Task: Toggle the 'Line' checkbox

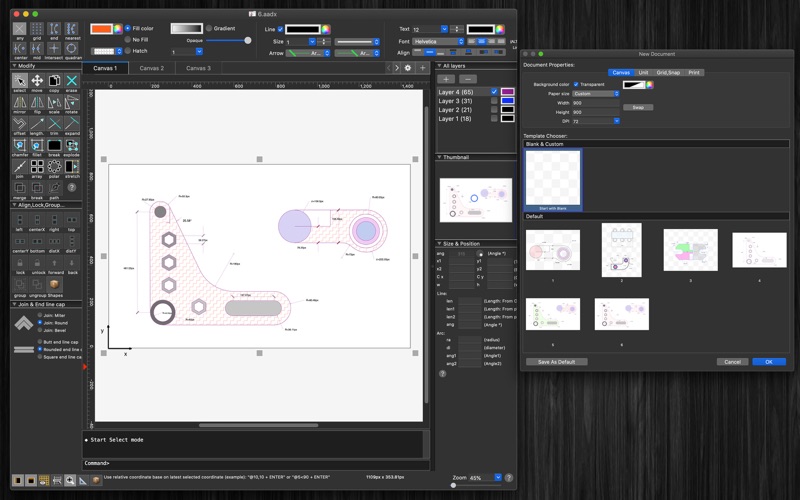Action: [280, 29]
